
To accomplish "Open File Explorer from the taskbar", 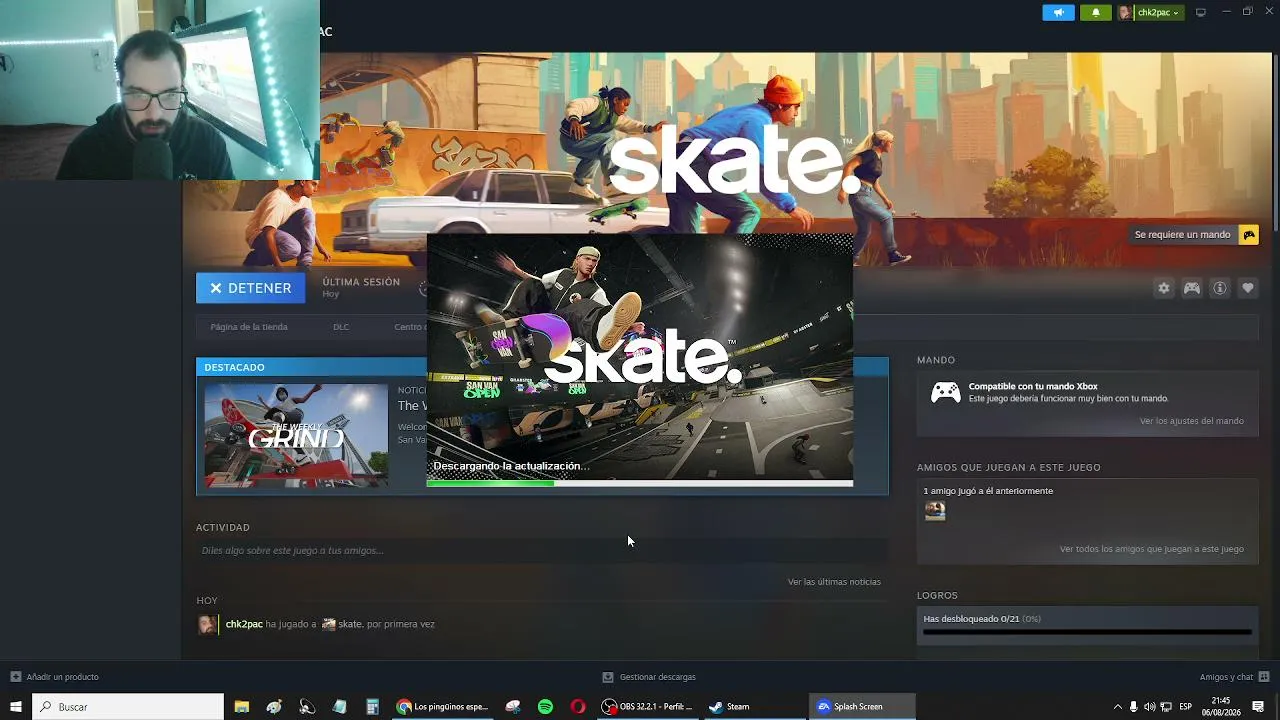I will (241, 707).
